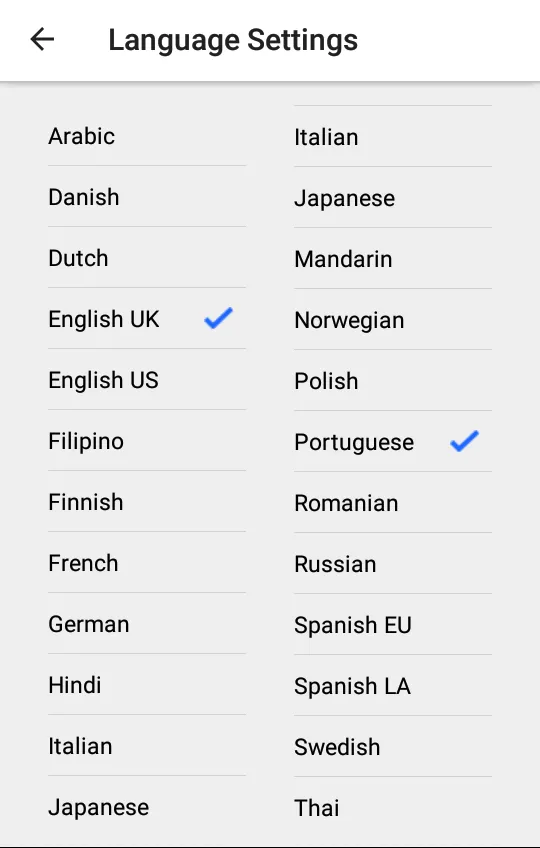Select German language
Image resolution: width=540 pixels, height=848 pixels.
[147, 624]
